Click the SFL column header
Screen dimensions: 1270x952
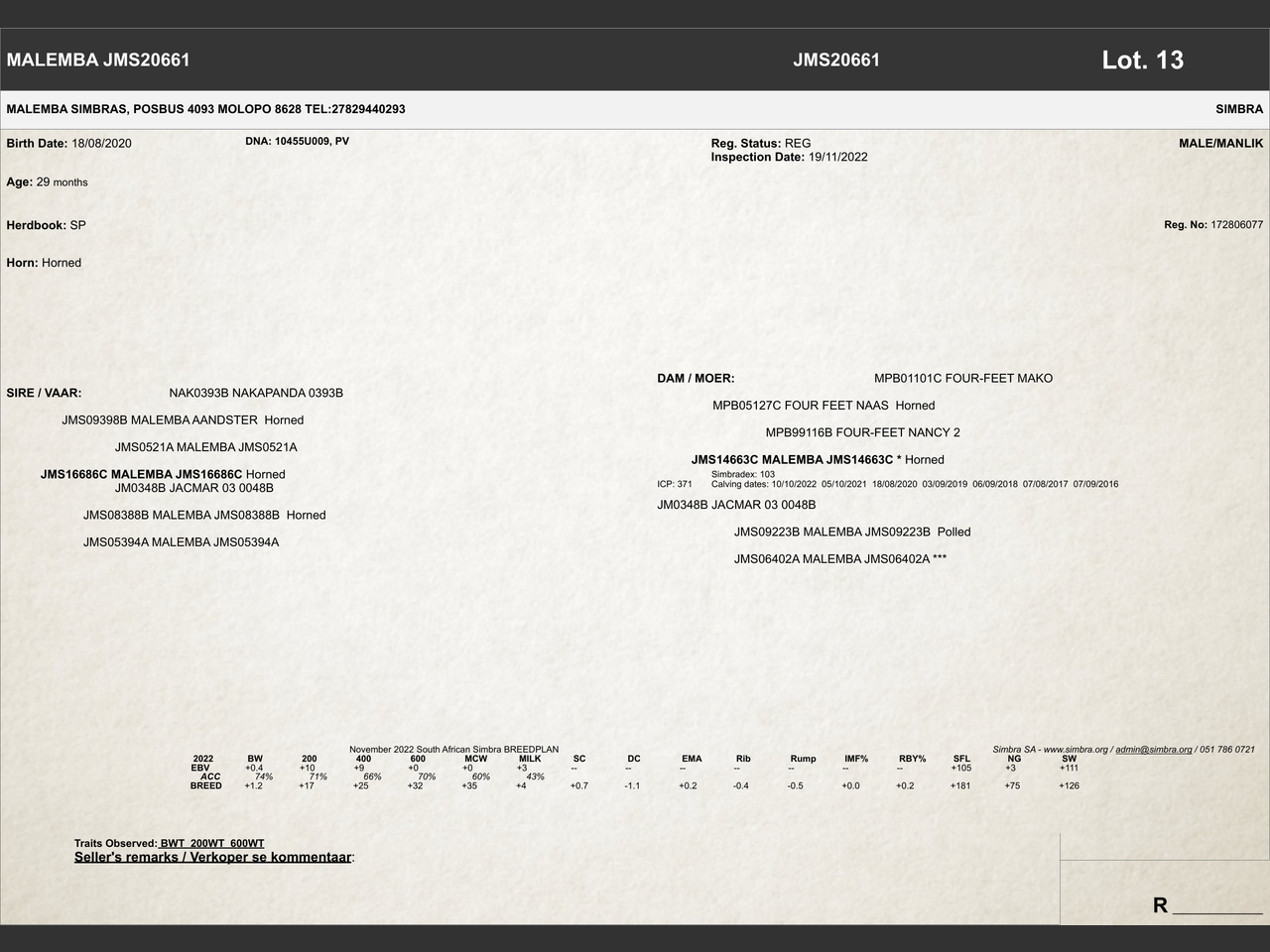(961, 759)
